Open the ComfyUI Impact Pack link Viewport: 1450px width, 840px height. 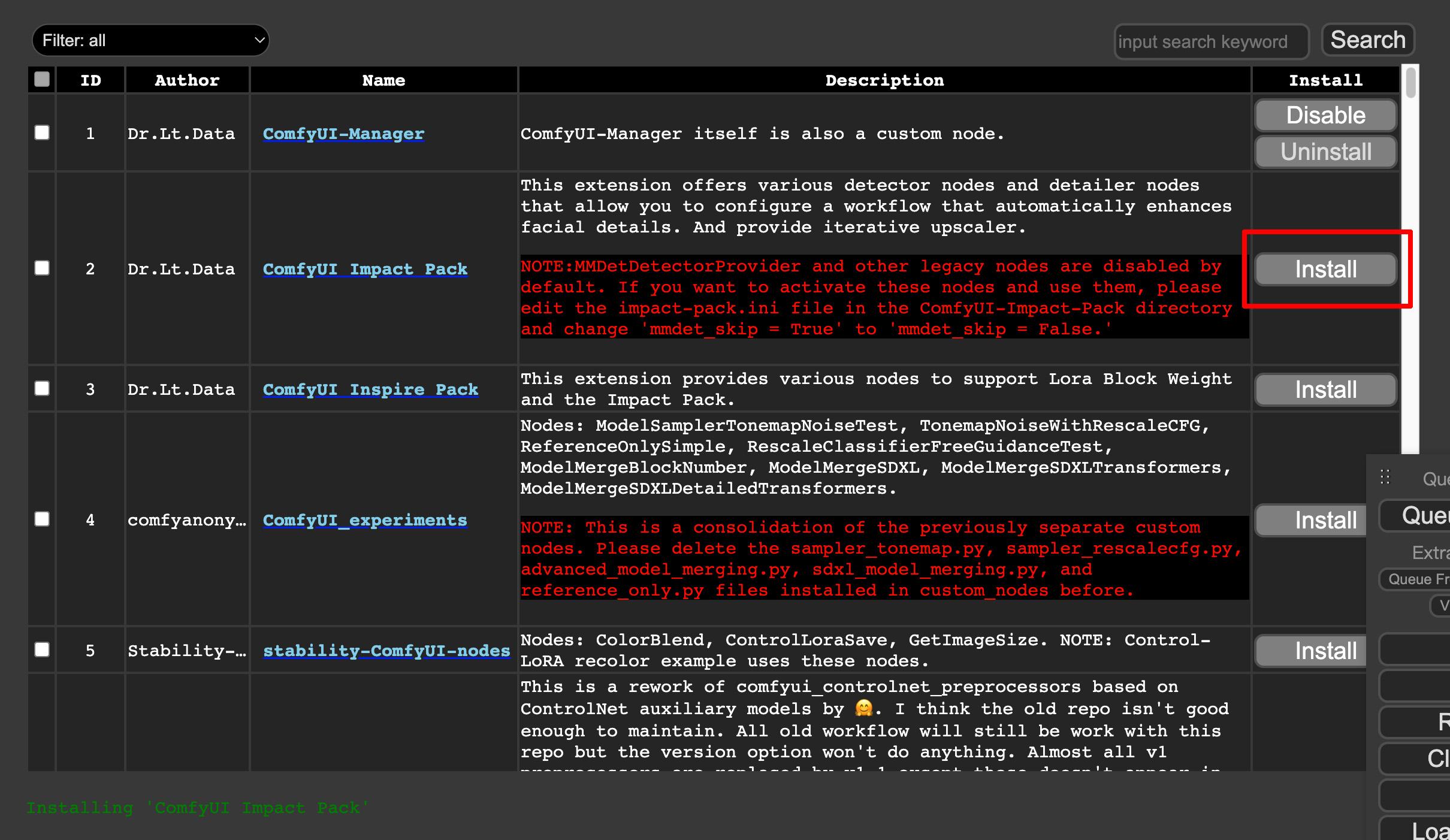tap(365, 269)
